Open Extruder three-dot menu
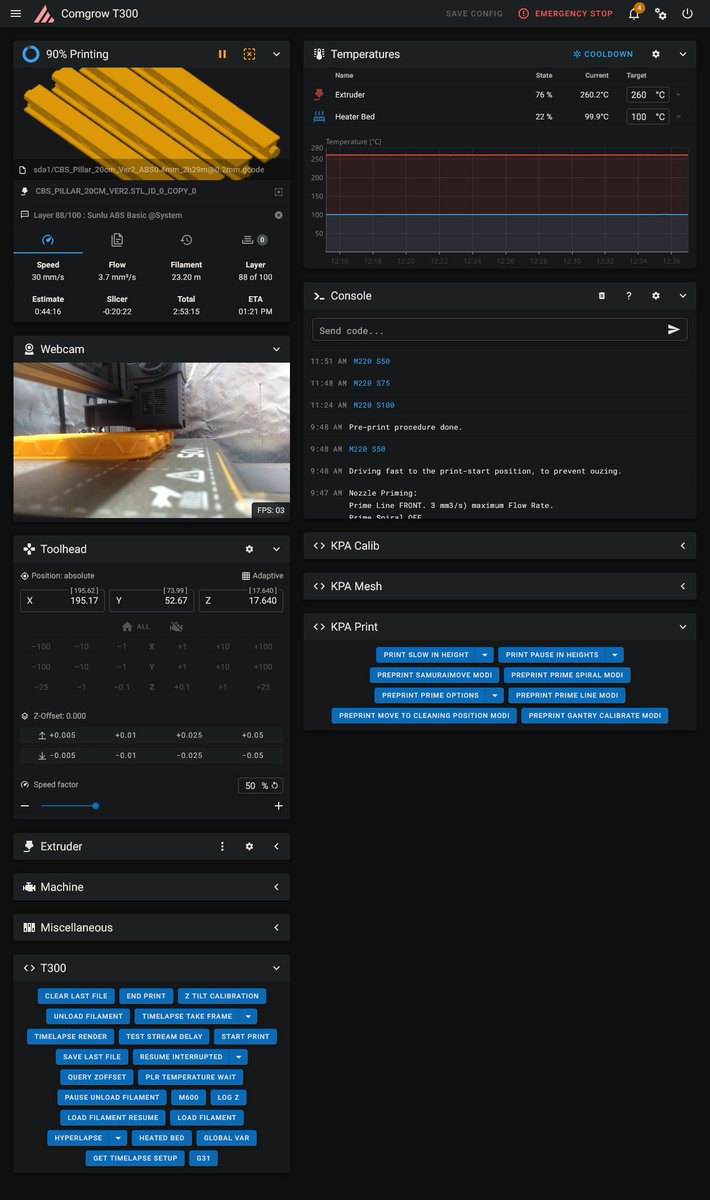This screenshot has height=1200, width=710. (x=222, y=846)
